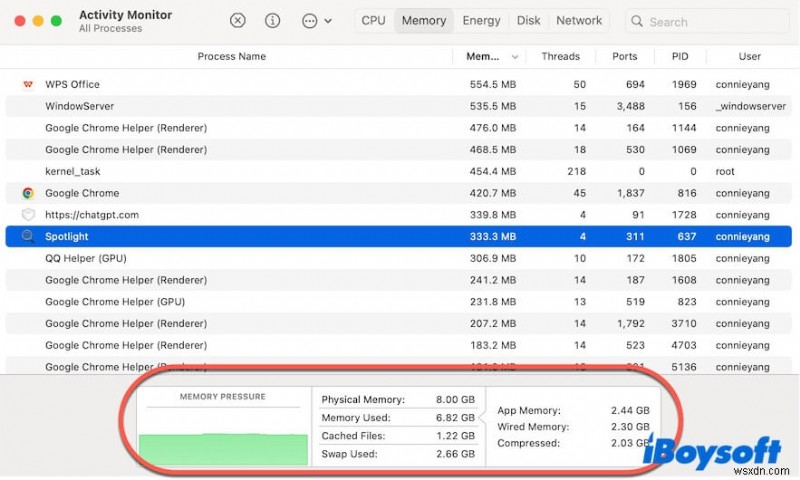Click the 3,488 ports value for WindowServer
The height and width of the screenshot is (480, 800).
(630, 106)
